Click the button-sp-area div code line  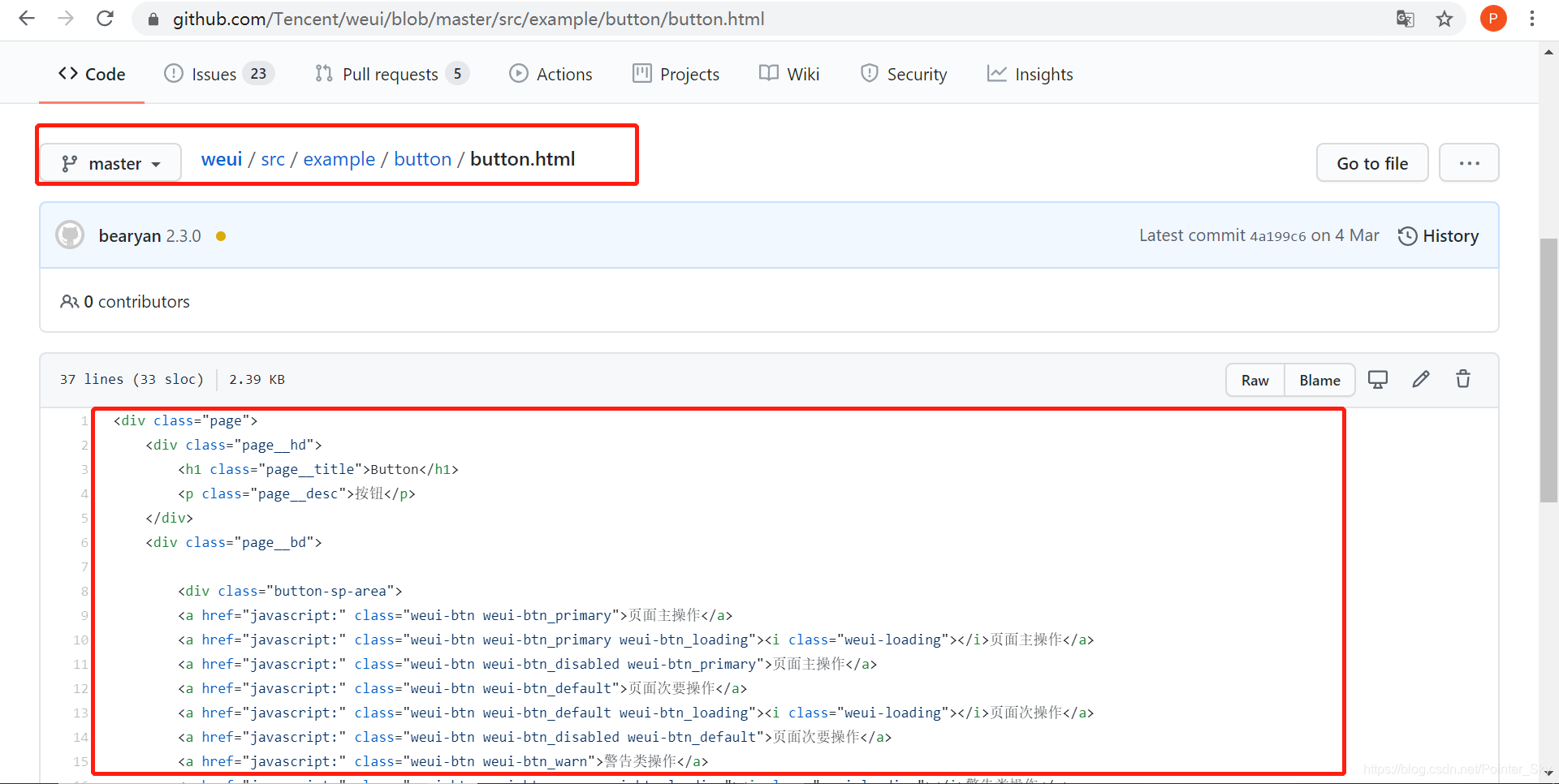290,591
